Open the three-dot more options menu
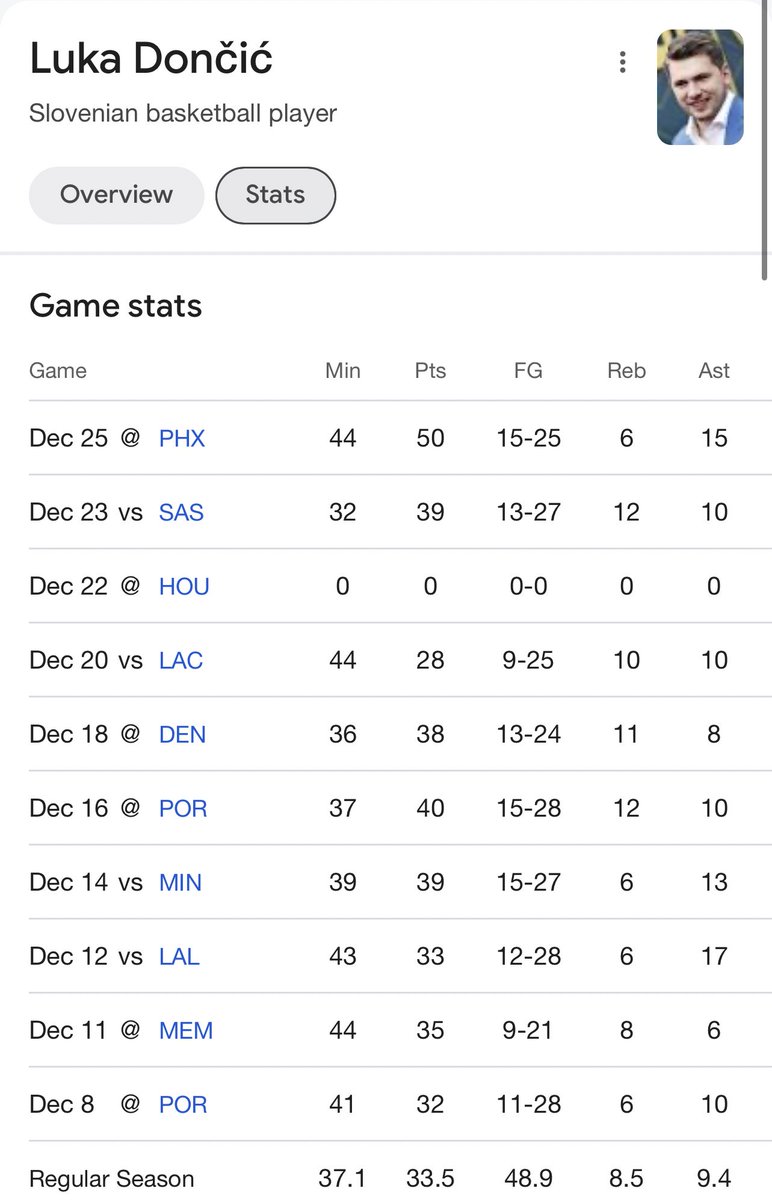The height and width of the screenshot is (1200, 772). 622,62
